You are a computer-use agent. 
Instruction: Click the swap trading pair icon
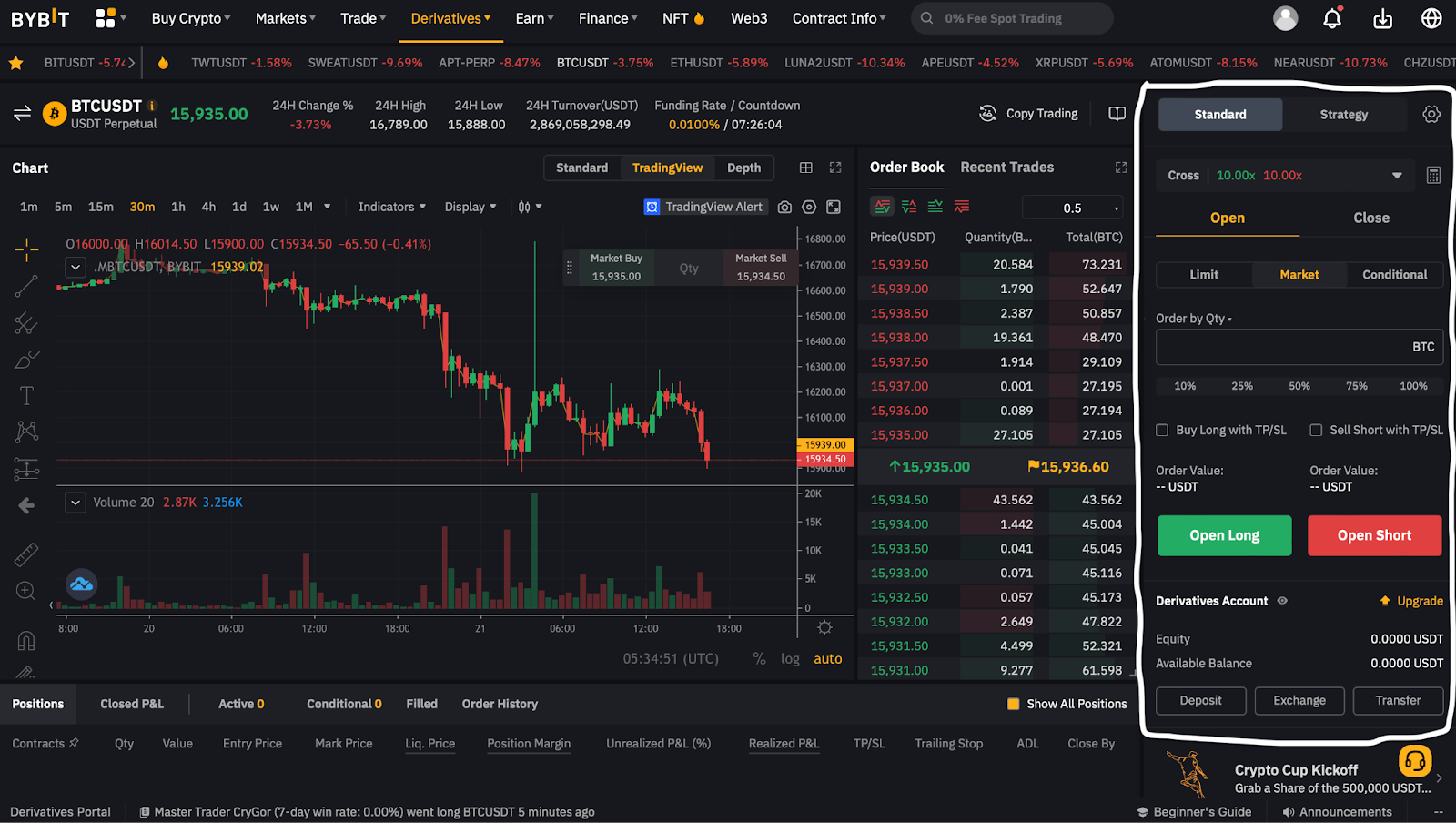tap(23, 113)
